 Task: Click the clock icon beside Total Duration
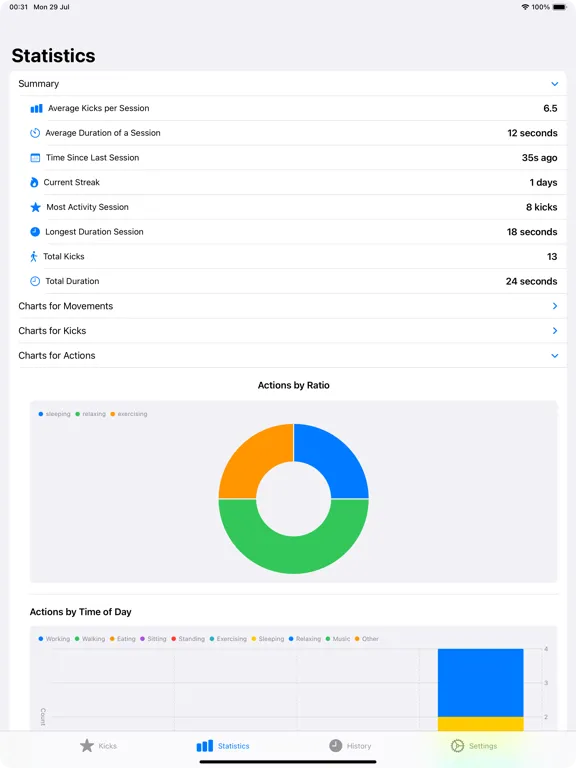35,281
